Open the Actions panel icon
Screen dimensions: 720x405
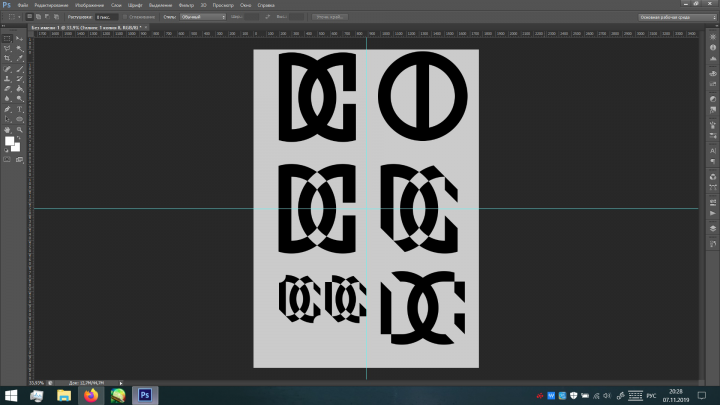coord(713,213)
